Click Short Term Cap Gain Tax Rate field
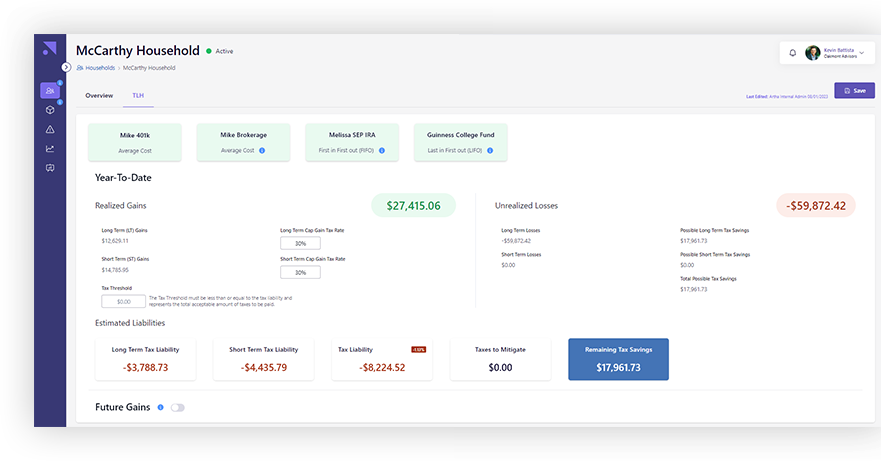The height and width of the screenshot is (461, 881). [x=300, y=272]
